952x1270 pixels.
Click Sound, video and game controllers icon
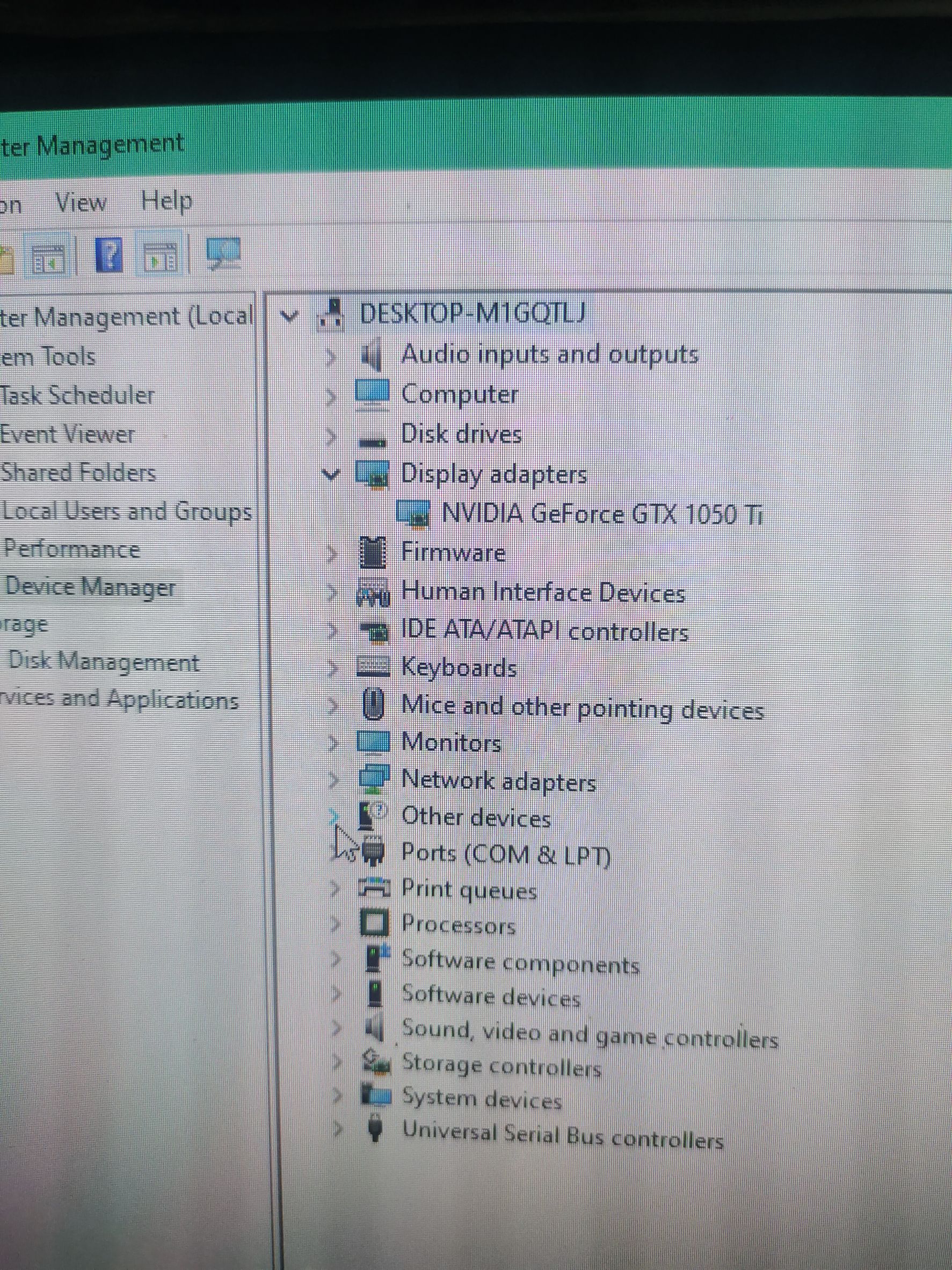pos(375,1028)
